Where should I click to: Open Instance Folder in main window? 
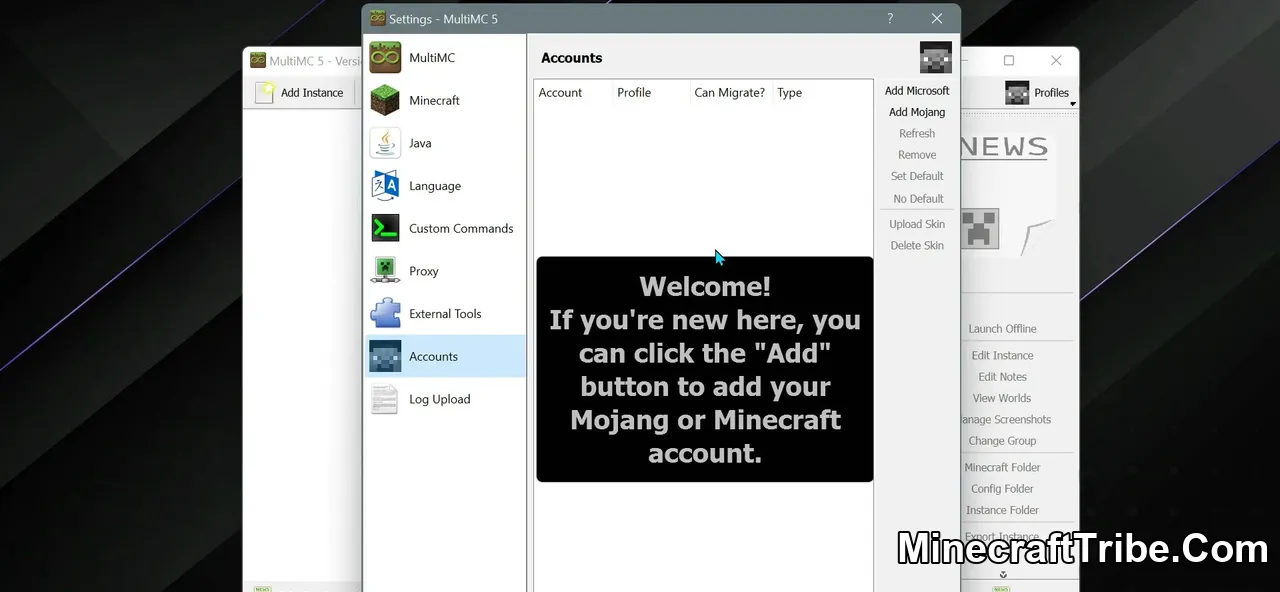tap(1002, 510)
